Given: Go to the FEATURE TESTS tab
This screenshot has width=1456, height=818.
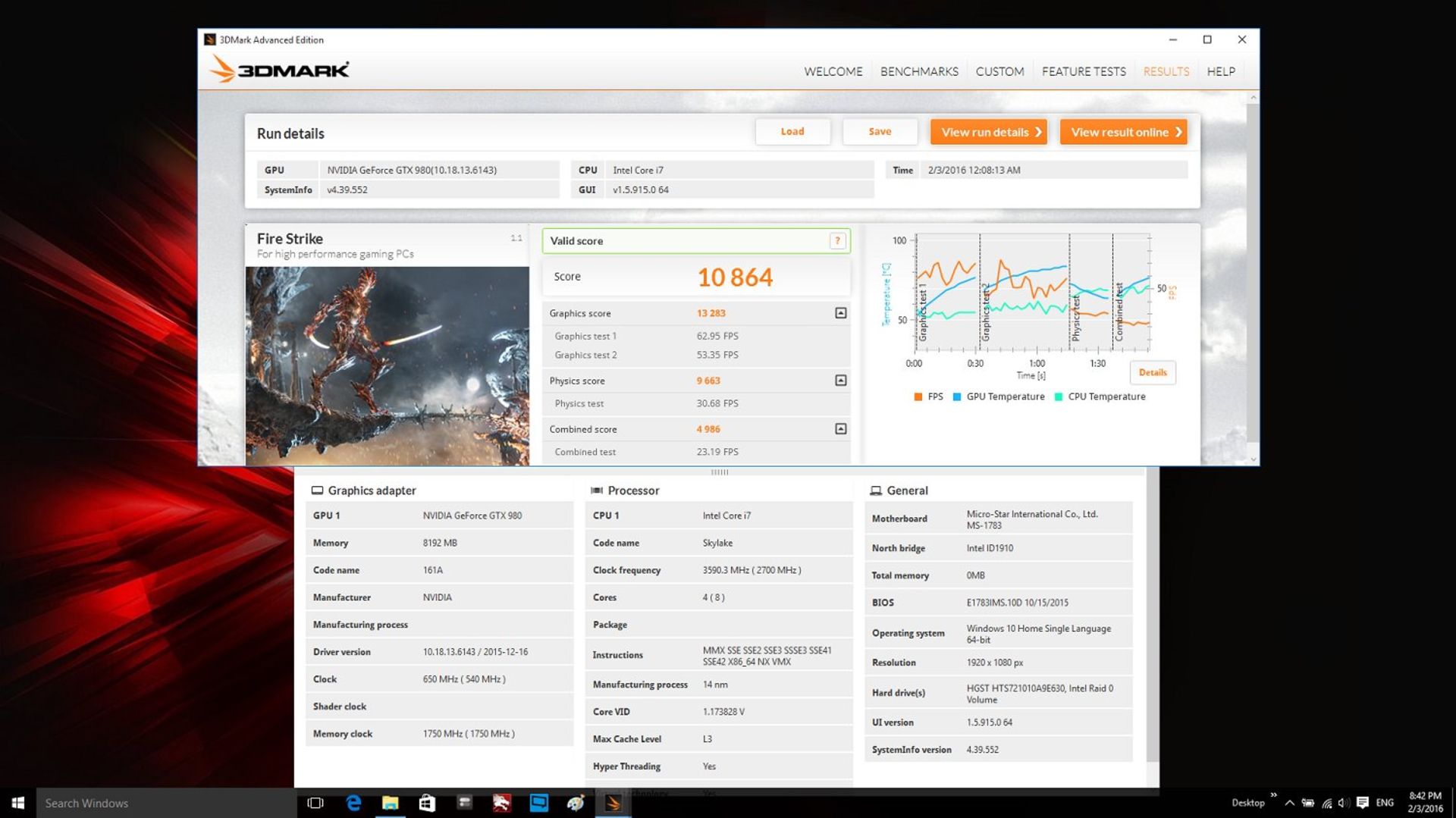Looking at the screenshot, I should [x=1084, y=71].
